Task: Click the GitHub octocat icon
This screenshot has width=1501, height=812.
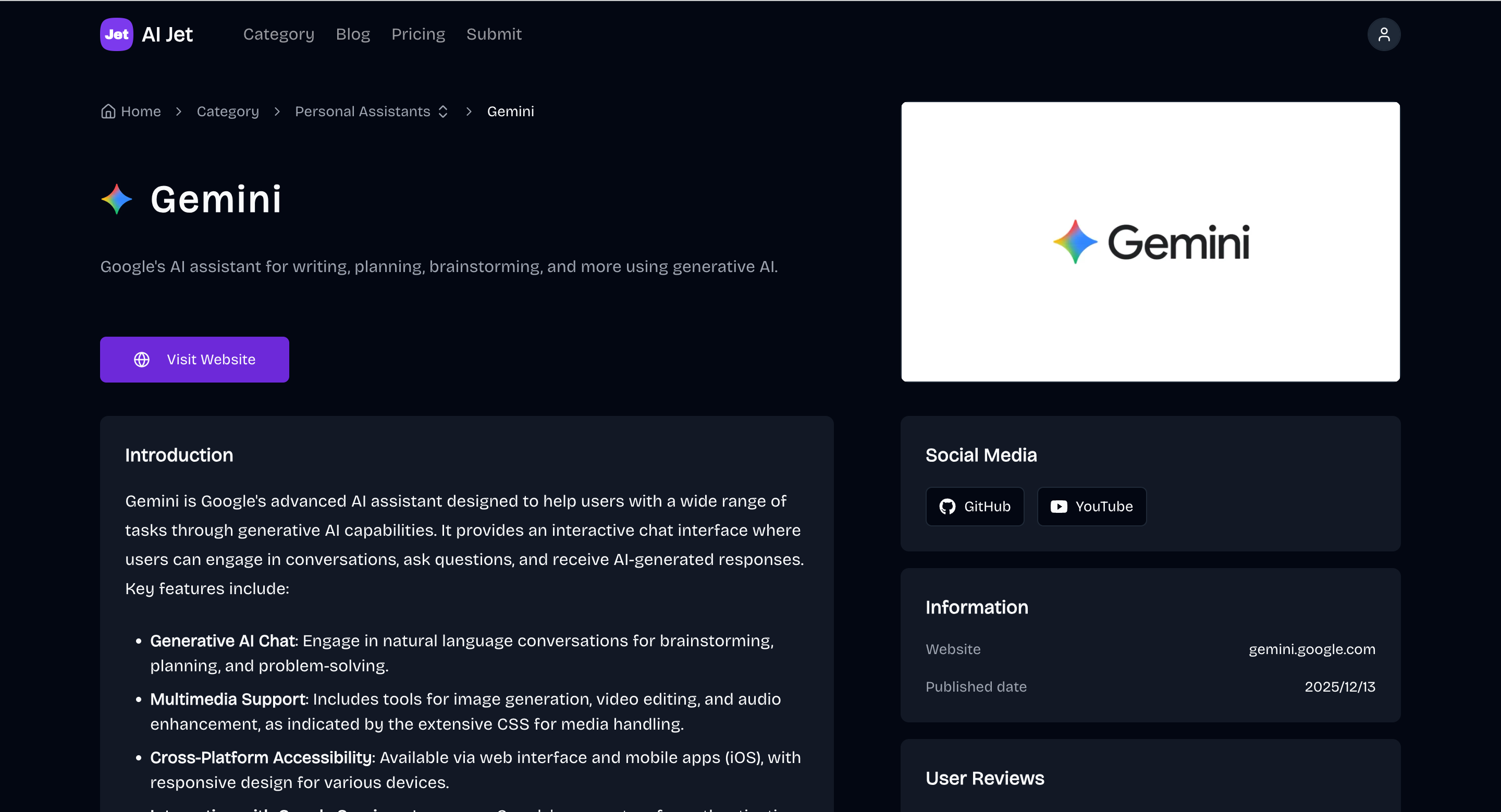Action: click(947, 507)
